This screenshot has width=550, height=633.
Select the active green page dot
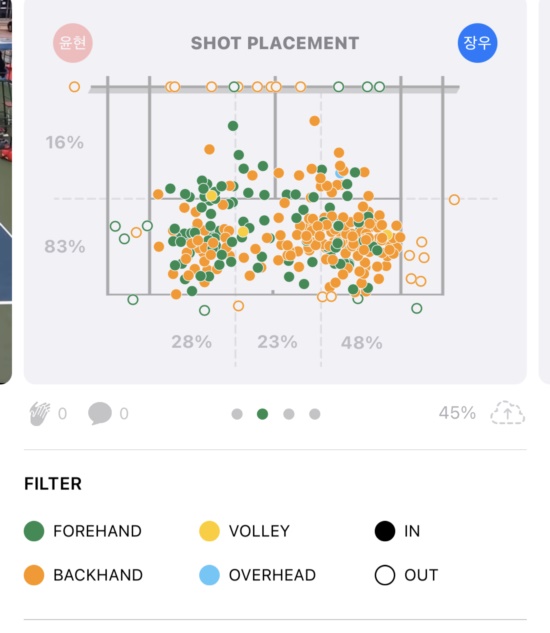point(262,414)
